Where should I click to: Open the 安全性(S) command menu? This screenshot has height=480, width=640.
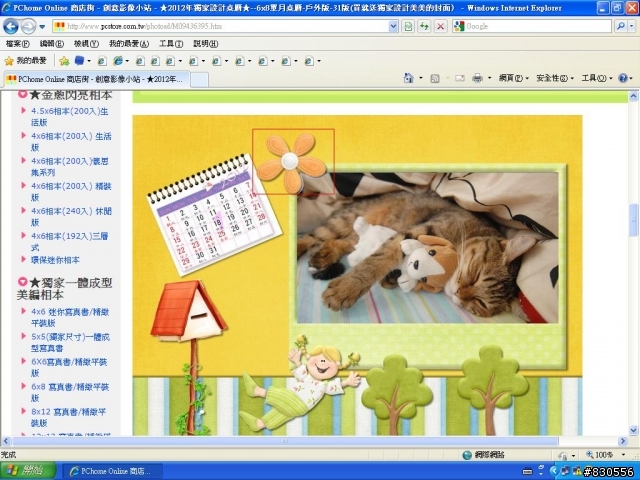[555, 78]
